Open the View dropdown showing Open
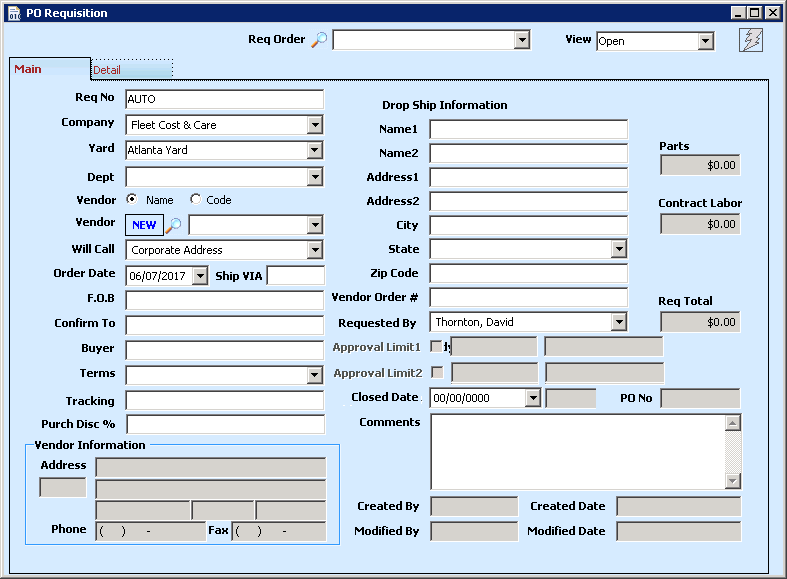Viewport: 787px width, 579px height. pos(705,41)
